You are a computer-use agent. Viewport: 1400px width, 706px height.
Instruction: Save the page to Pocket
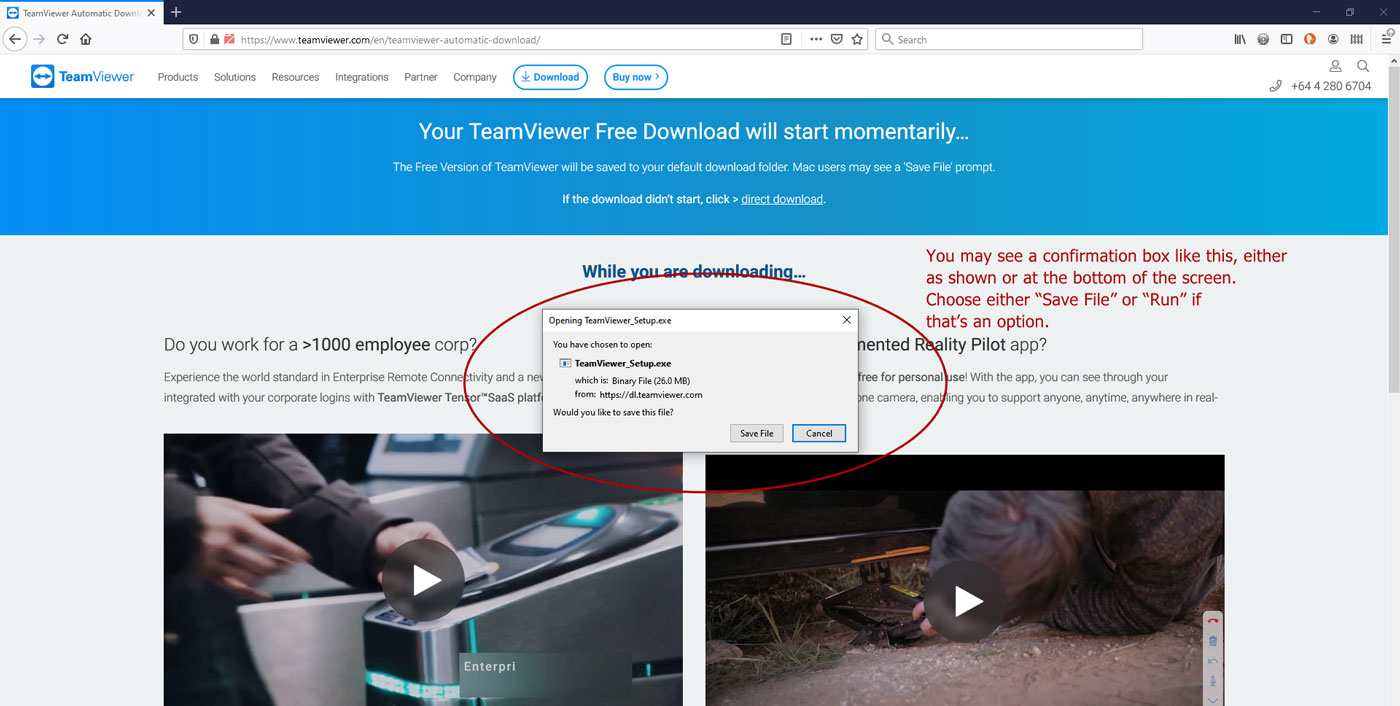(837, 39)
